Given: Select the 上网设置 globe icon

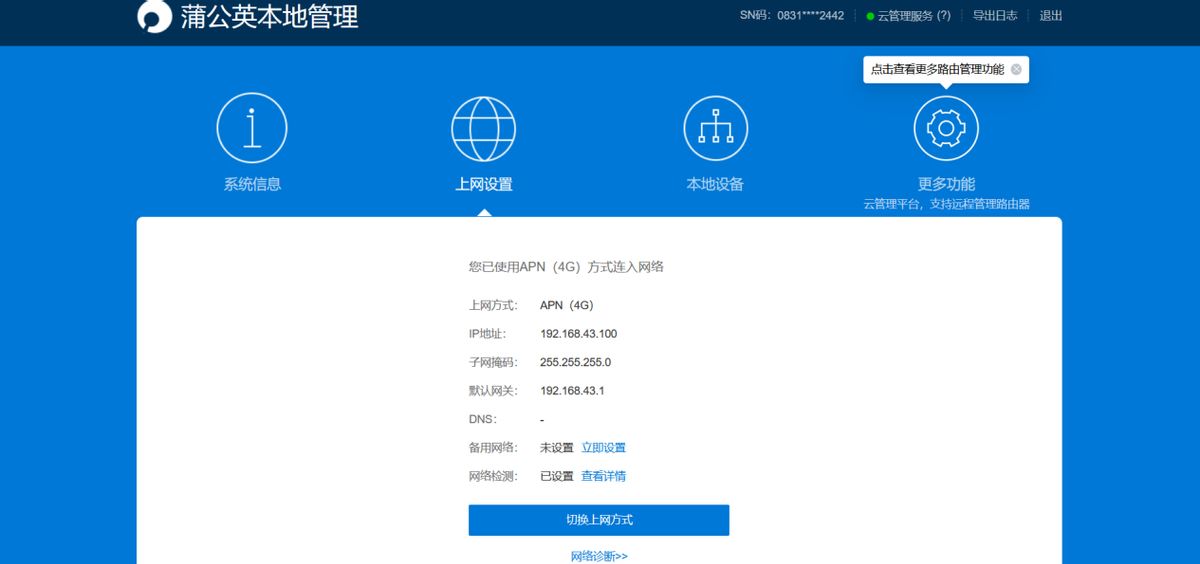Looking at the screenshot, I should [x=484, y=129].
